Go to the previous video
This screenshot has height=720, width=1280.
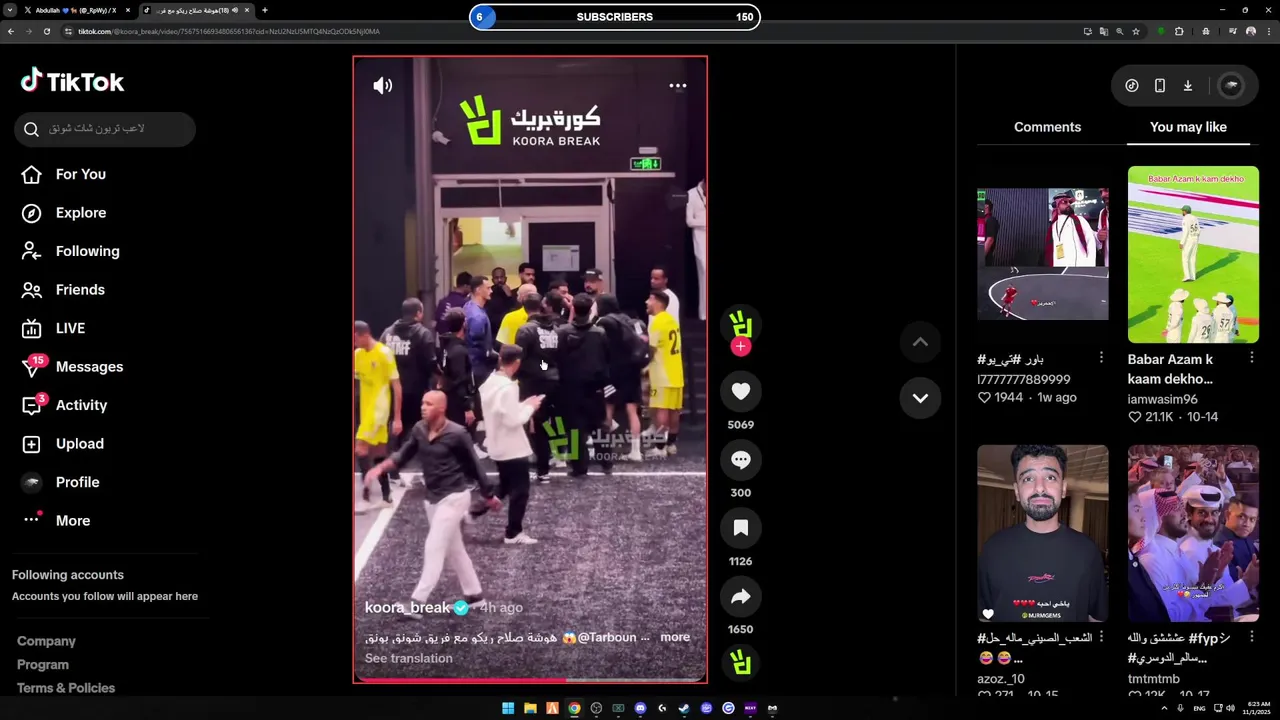click(x=920, y=342)
